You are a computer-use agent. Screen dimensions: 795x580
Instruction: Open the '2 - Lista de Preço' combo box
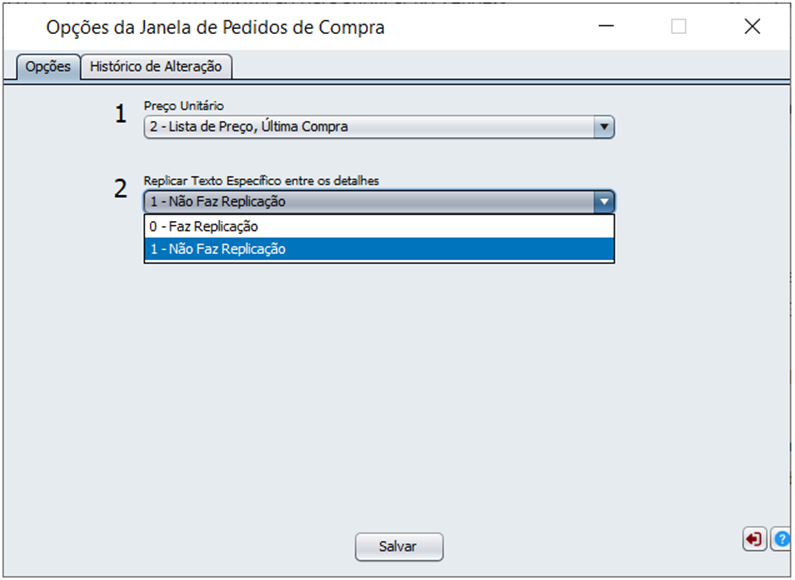click(x=379, y=127)
